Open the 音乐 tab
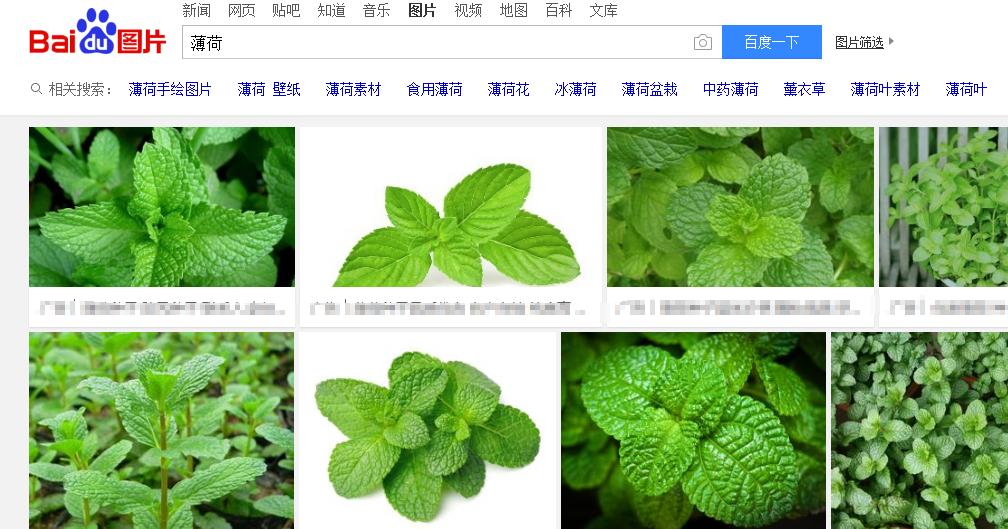 coord(377,10)
